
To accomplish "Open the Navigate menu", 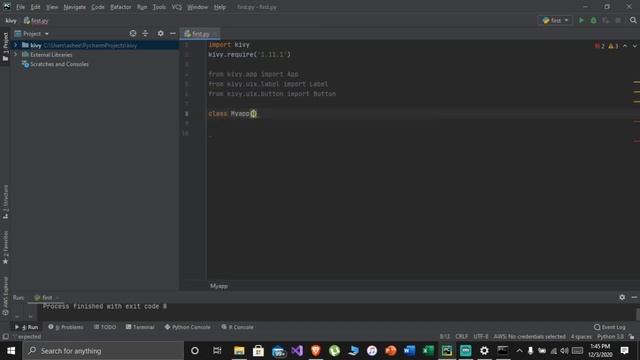I will [x=75, y=7].
